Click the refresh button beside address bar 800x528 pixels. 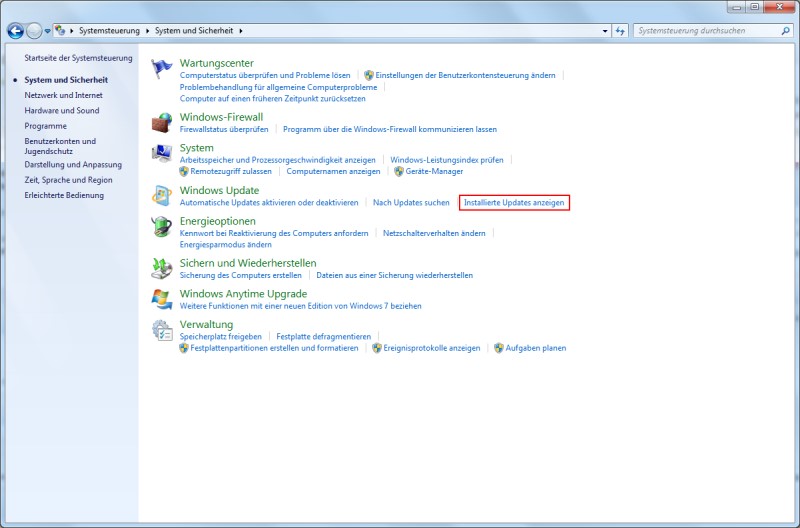click(x=620, y=31)
